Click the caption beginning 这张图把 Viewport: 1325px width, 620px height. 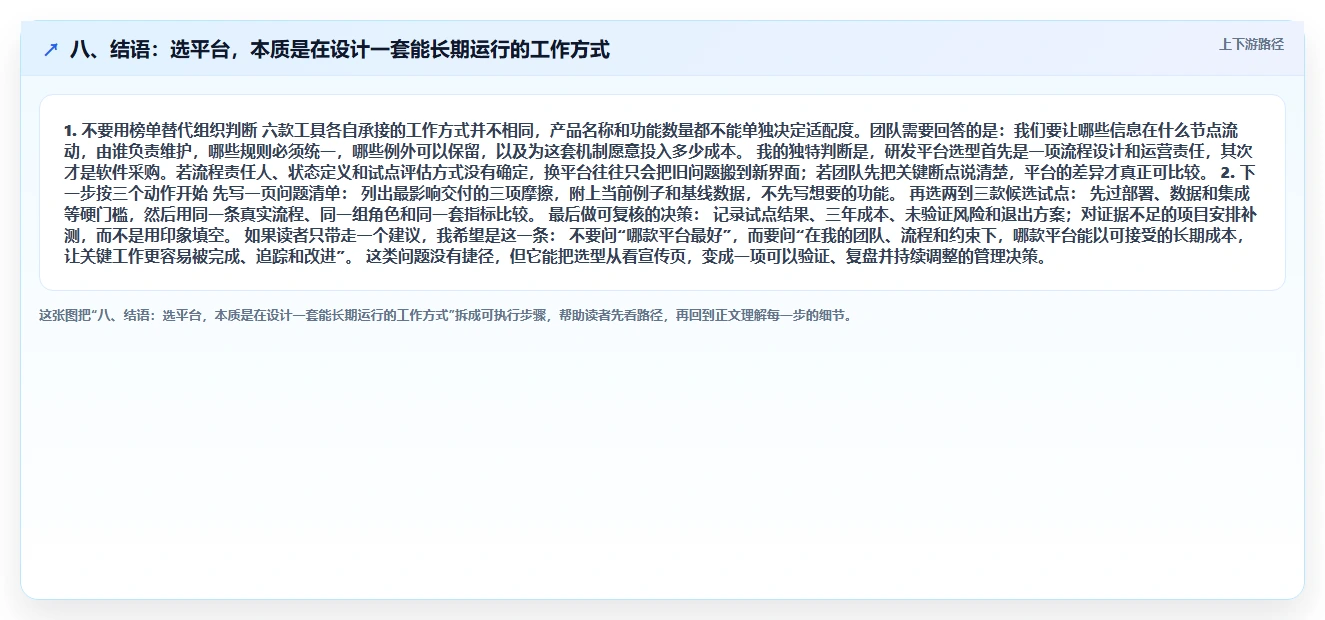pos(446,316)
